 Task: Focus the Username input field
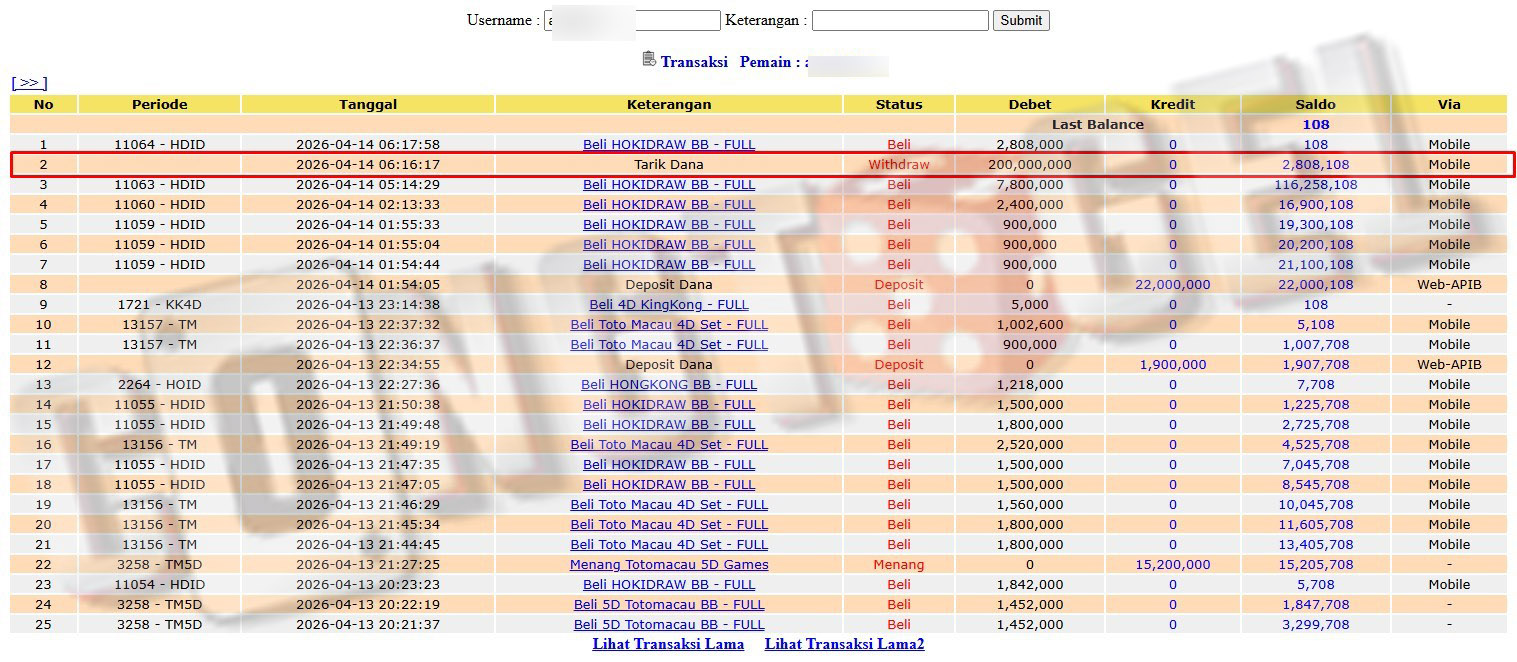pyautogui.click(x=632, y=20)
